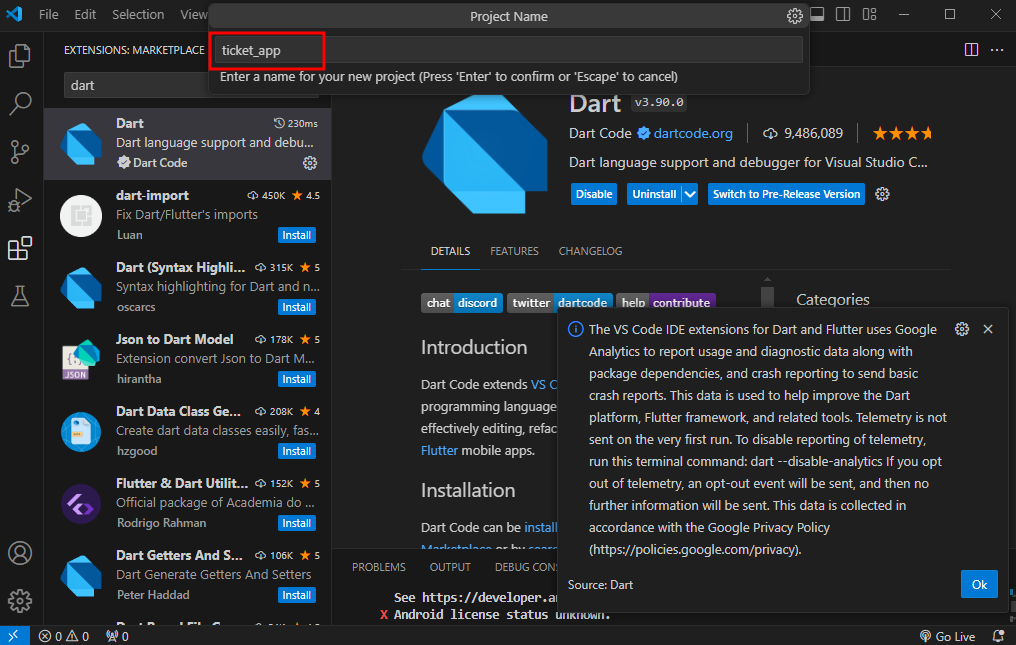Open the File menu
The width and height of the screenshot is (1016, 645).
pyautogui.click(x=49, y=14)
